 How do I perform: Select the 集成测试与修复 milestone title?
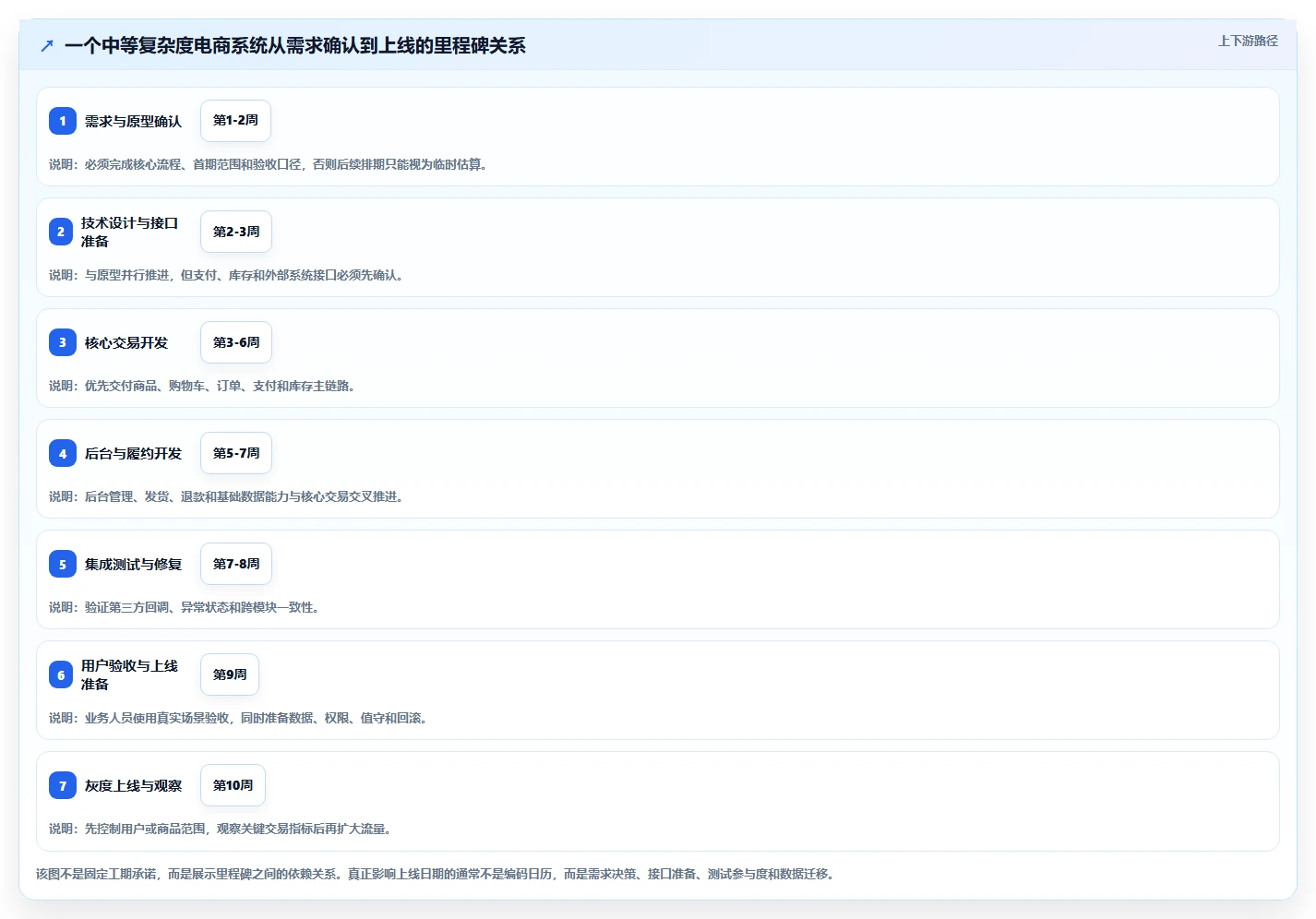[x=133, y=564]
